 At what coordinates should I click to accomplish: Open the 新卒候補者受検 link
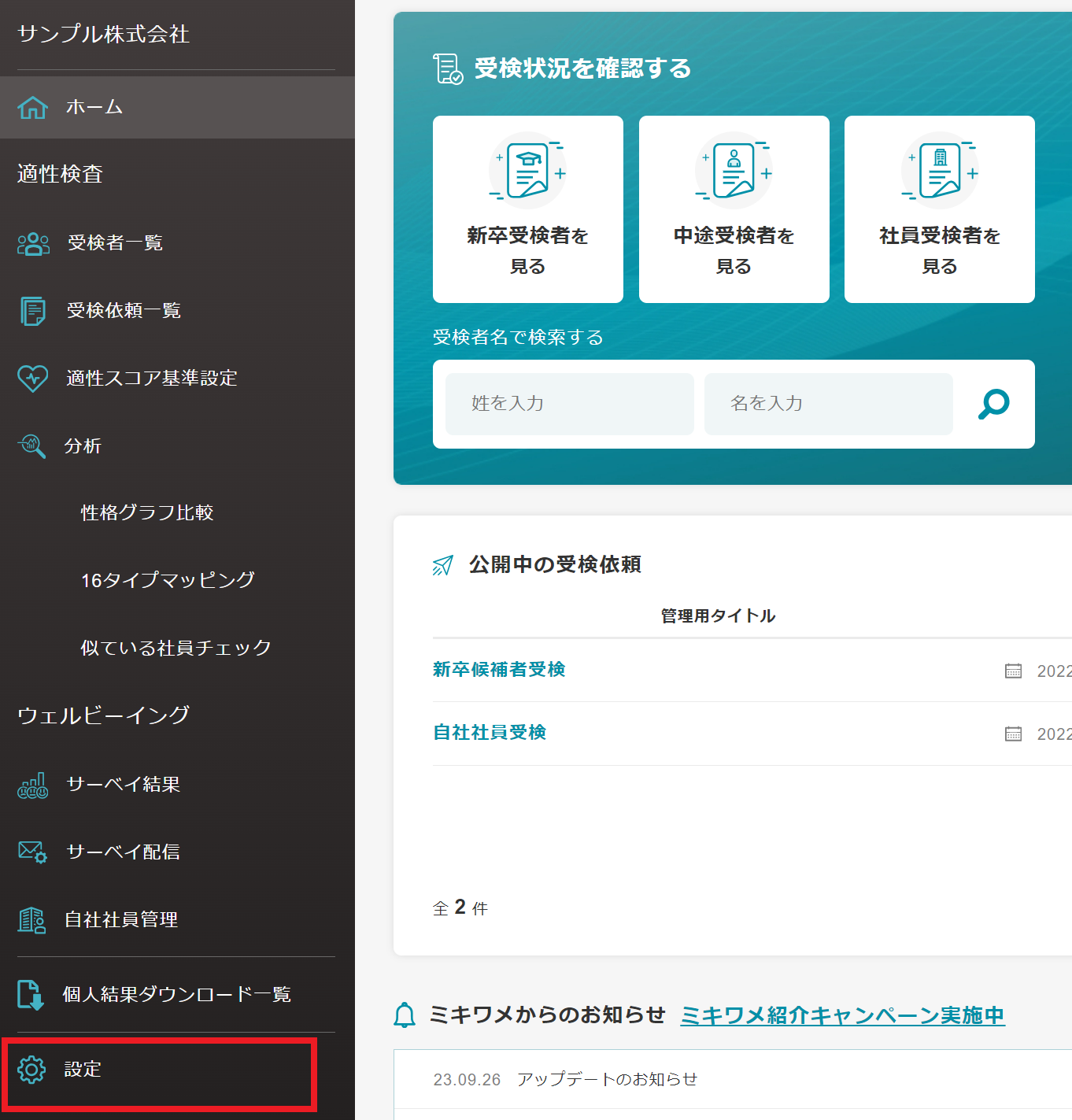(499, 670)
